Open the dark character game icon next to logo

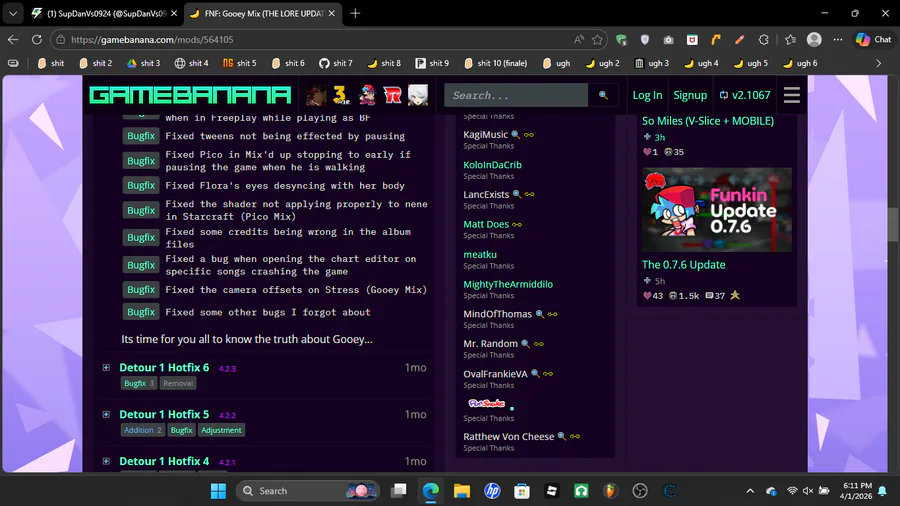tap(316, 95)
